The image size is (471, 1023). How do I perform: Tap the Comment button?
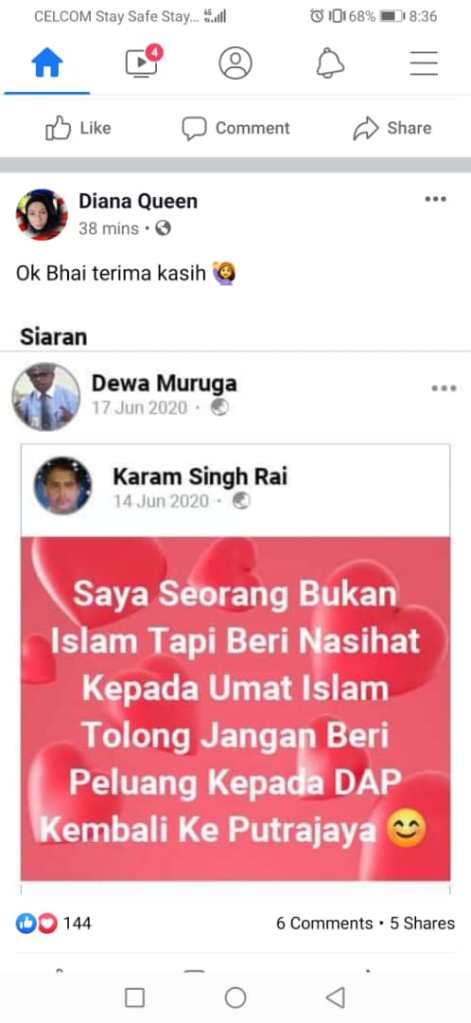pyautogui.click(x=236, y=128)
